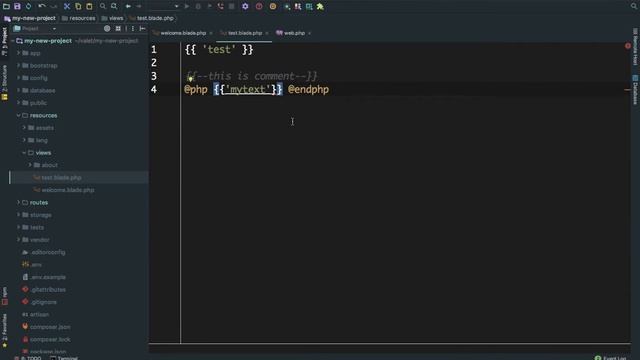640x360 pixels.
Task: Click the Paste toolbar icon
Action: point(89,6)
